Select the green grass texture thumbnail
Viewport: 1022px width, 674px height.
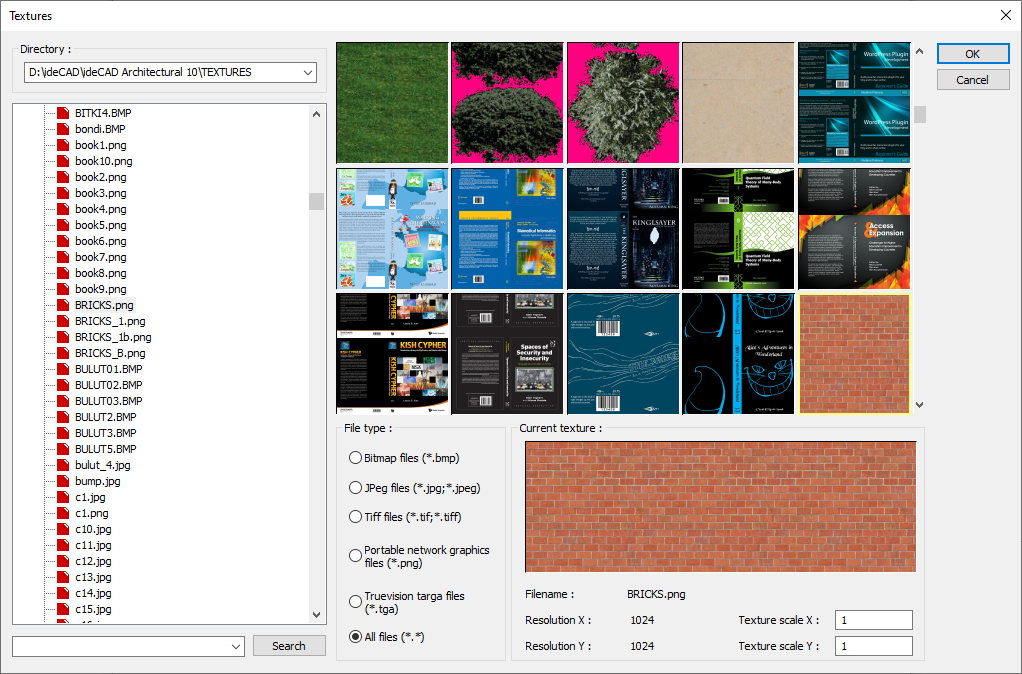coord(392,102)
